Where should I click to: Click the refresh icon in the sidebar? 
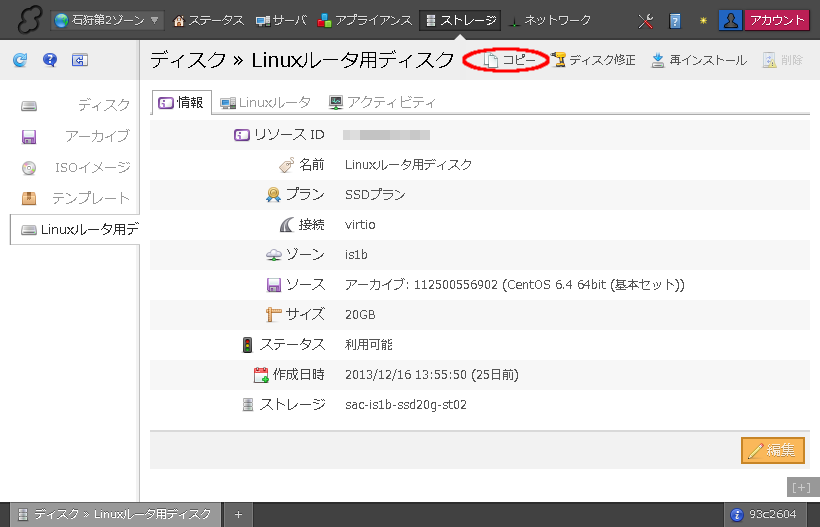point(20,61)
